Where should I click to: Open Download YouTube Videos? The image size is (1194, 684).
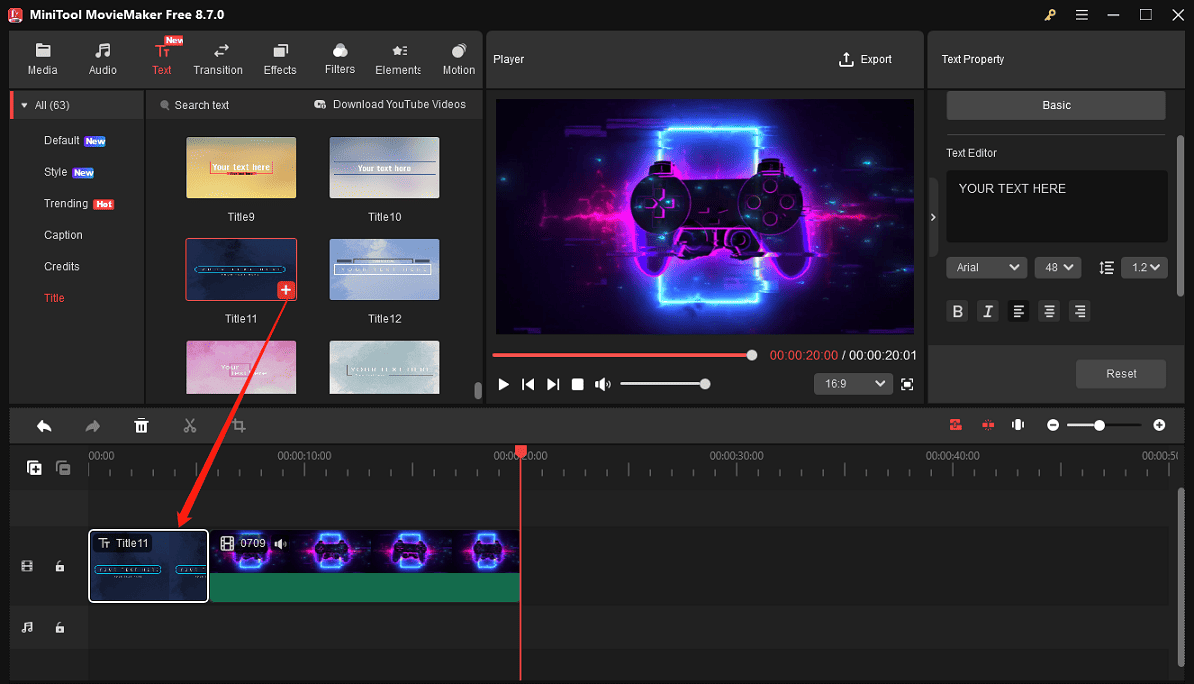tap(390, 104)
